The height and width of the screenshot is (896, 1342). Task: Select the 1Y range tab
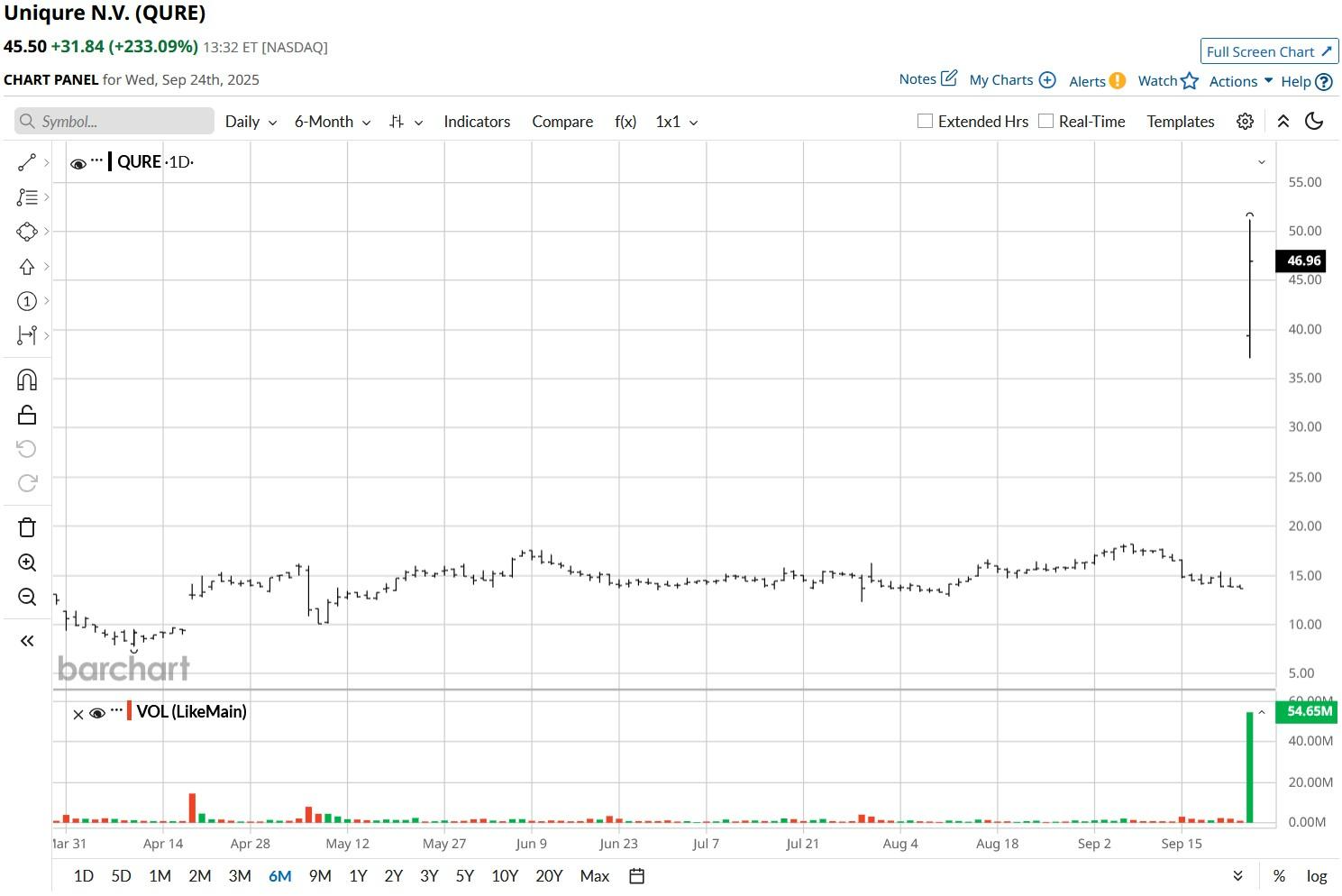coord(358,876)
